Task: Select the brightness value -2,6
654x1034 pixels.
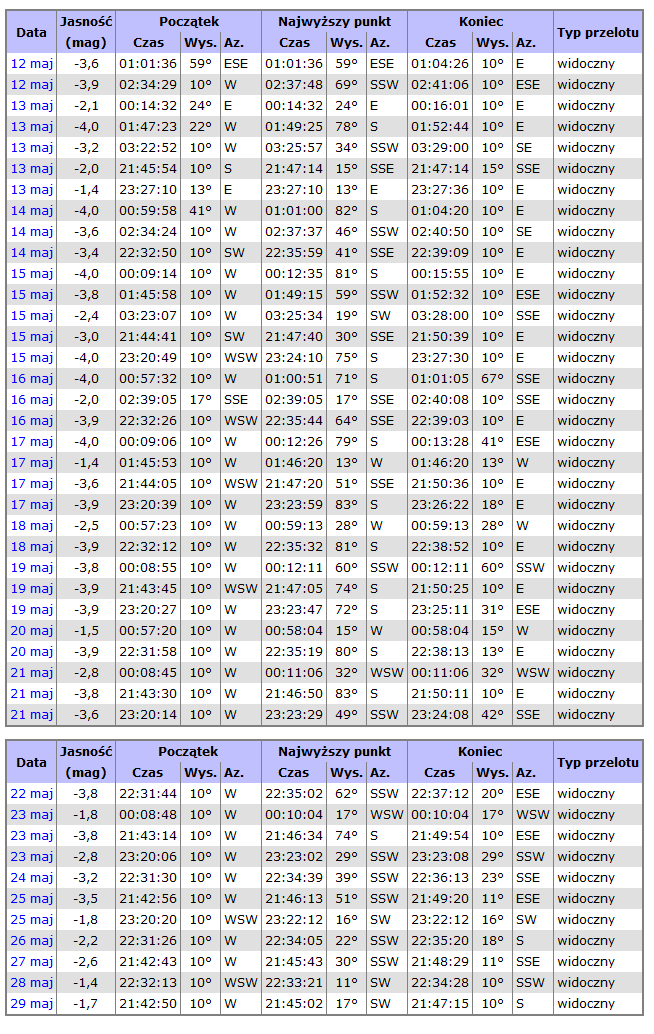Action: click(86, 962)
